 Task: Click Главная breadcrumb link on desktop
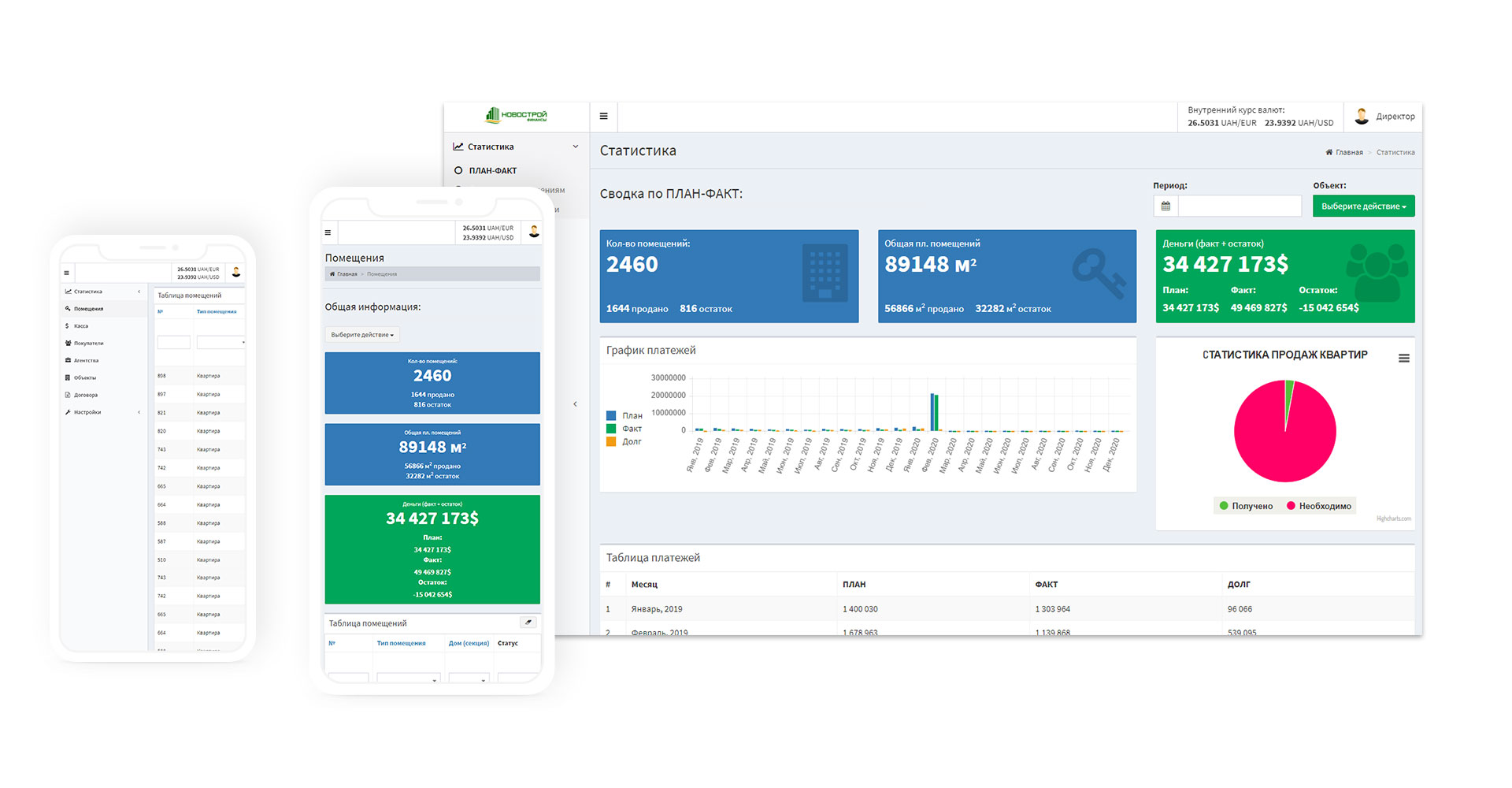click(1349, 152)
